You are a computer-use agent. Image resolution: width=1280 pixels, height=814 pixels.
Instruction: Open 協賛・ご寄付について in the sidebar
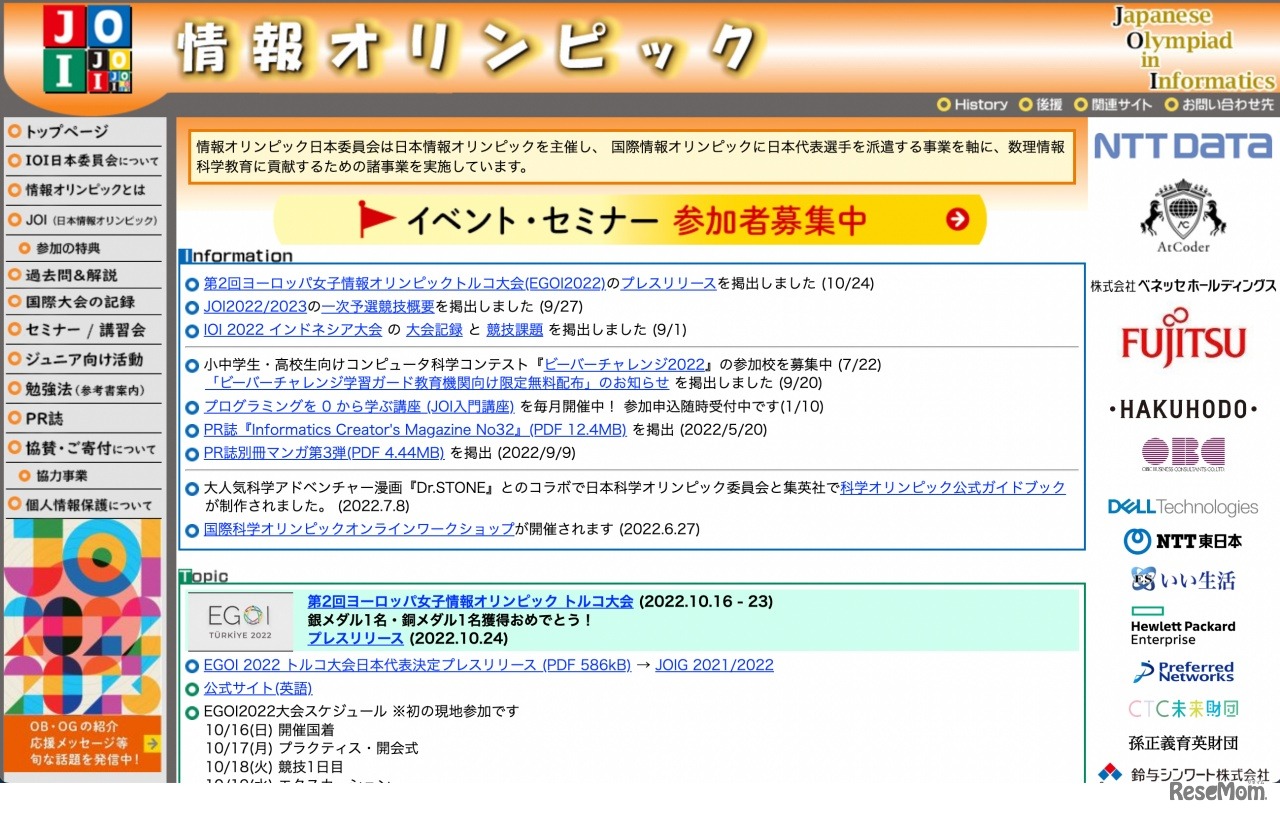pyautogui.click(x=83, y=449)
